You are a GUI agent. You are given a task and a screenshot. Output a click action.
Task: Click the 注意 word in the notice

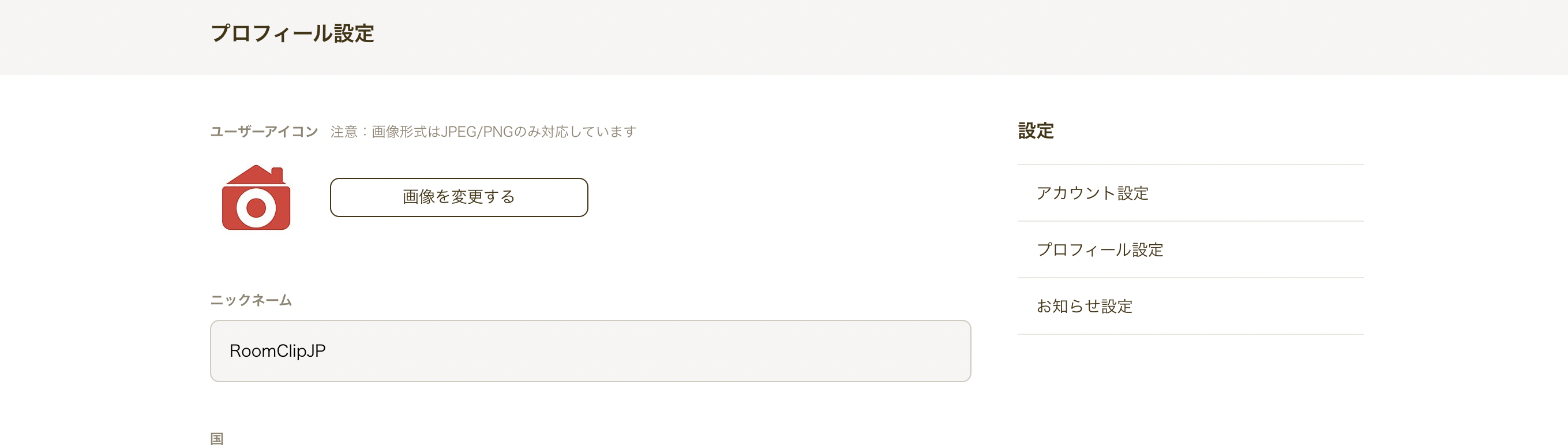coord(344,132)
